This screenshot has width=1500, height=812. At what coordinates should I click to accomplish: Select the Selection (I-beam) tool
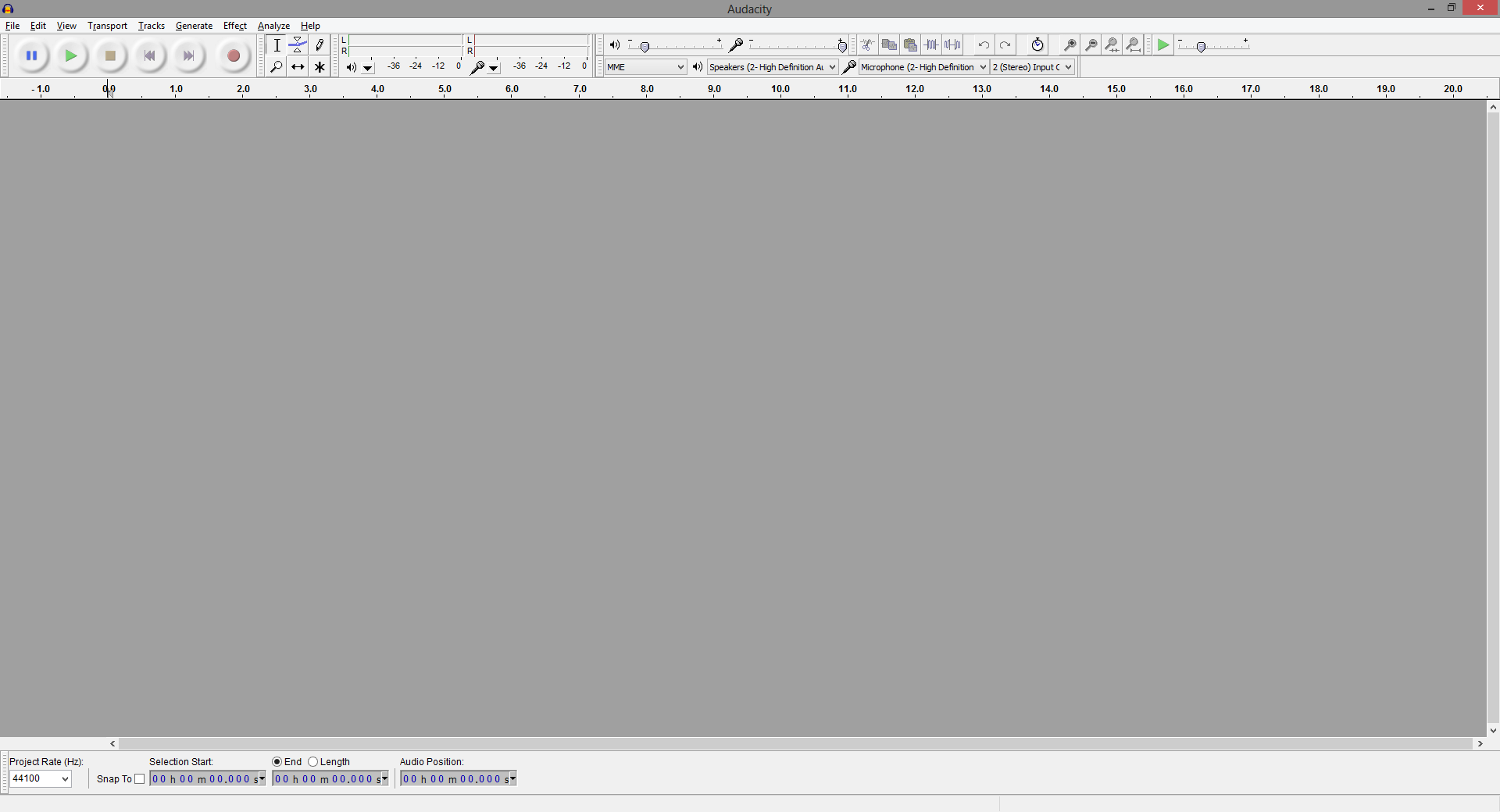click(277, 45)
